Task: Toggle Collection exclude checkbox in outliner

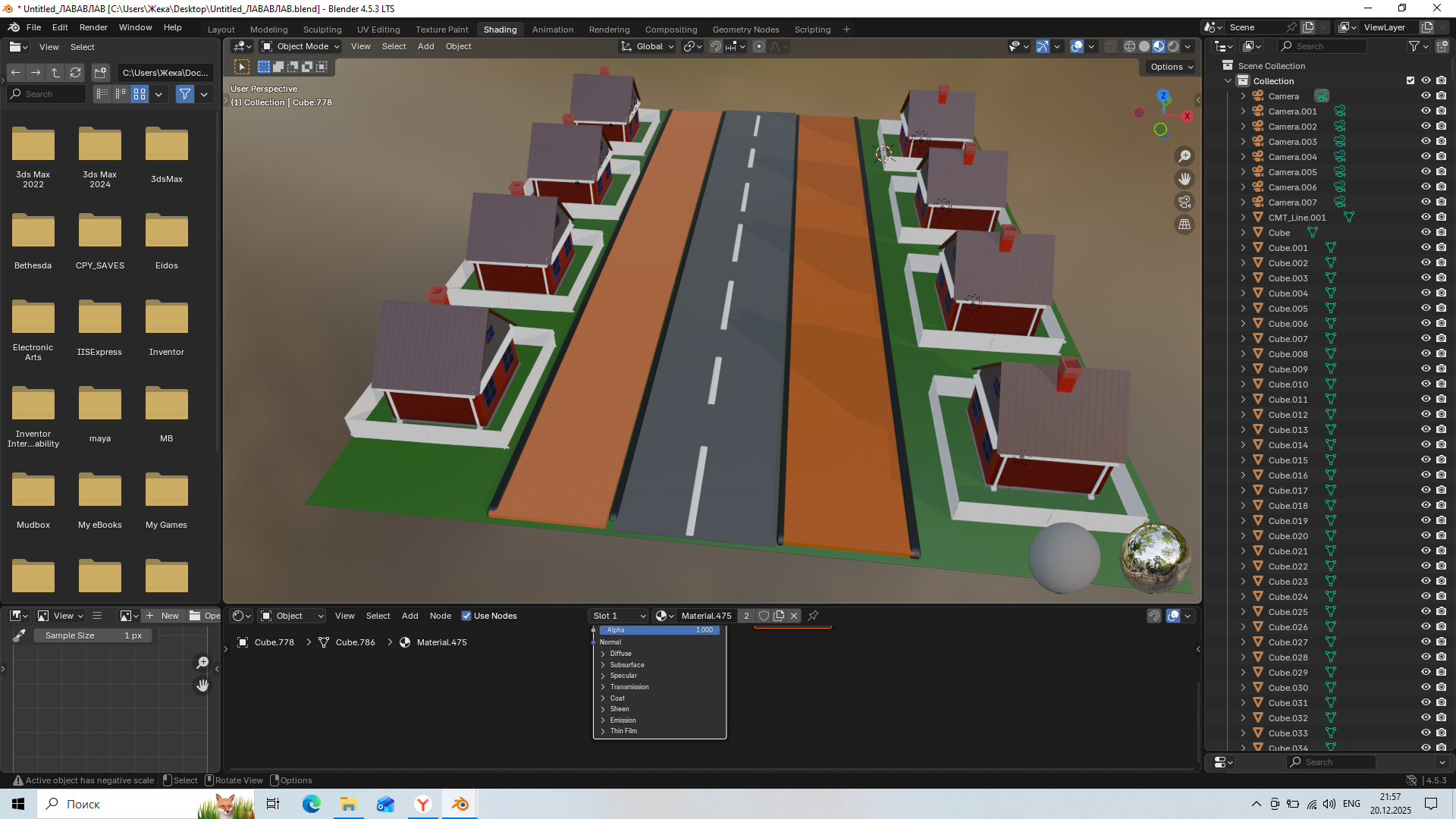Action: pyautogui.click(x=1410, y=81)
